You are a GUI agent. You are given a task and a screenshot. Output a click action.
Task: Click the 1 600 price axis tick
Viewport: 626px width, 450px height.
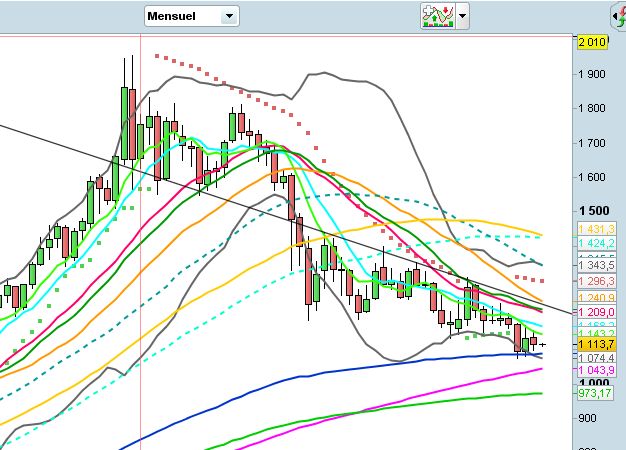click(x=592, y=177)
